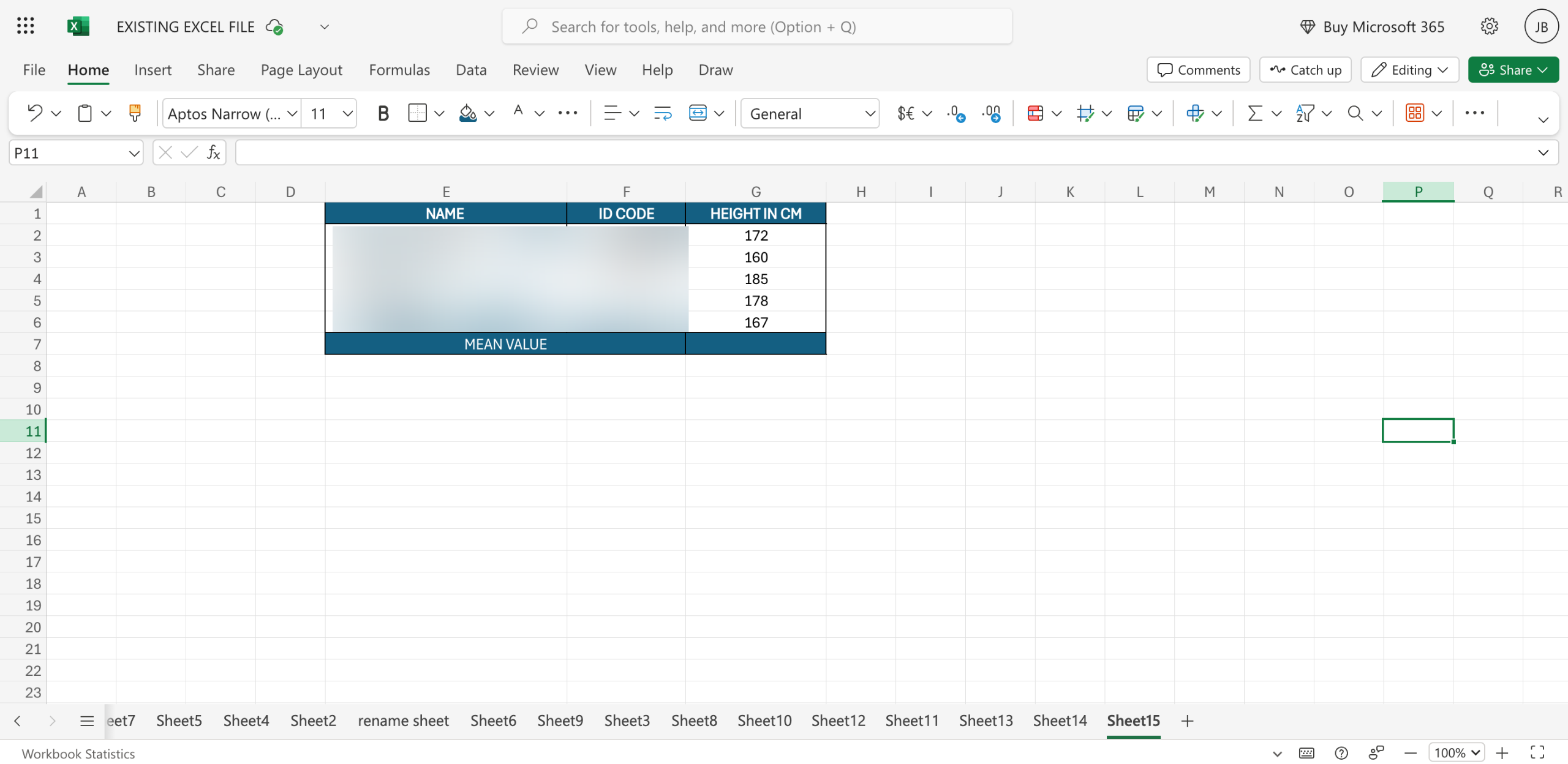Click the Insert Function fx icon
Viewport: 1568px width, 764px height.
click(213, 152)
